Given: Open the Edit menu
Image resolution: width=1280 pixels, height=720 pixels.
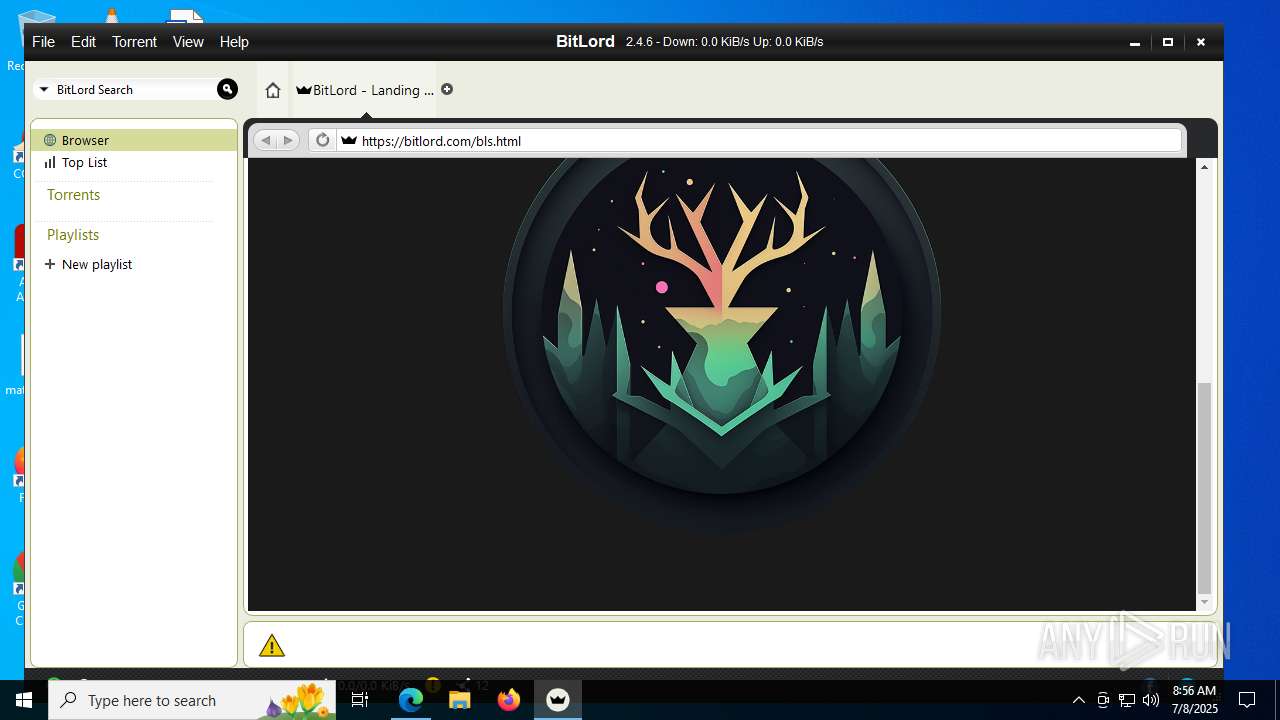Looking at the screenshot, I should pos(83,42).
